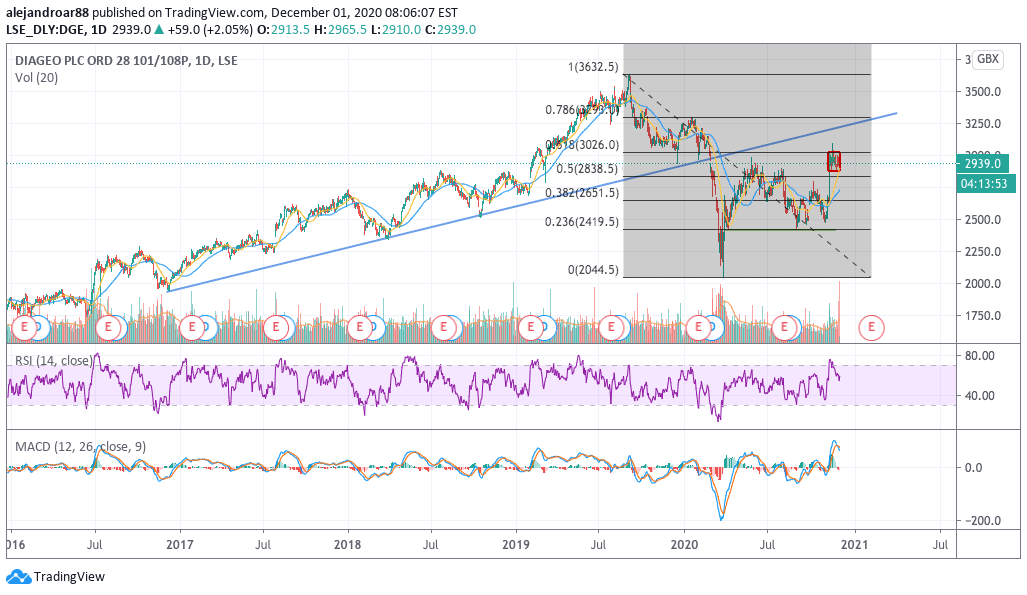Click the 1750.0 price axis value
The image size is (1027, 595).
point(982,316)
